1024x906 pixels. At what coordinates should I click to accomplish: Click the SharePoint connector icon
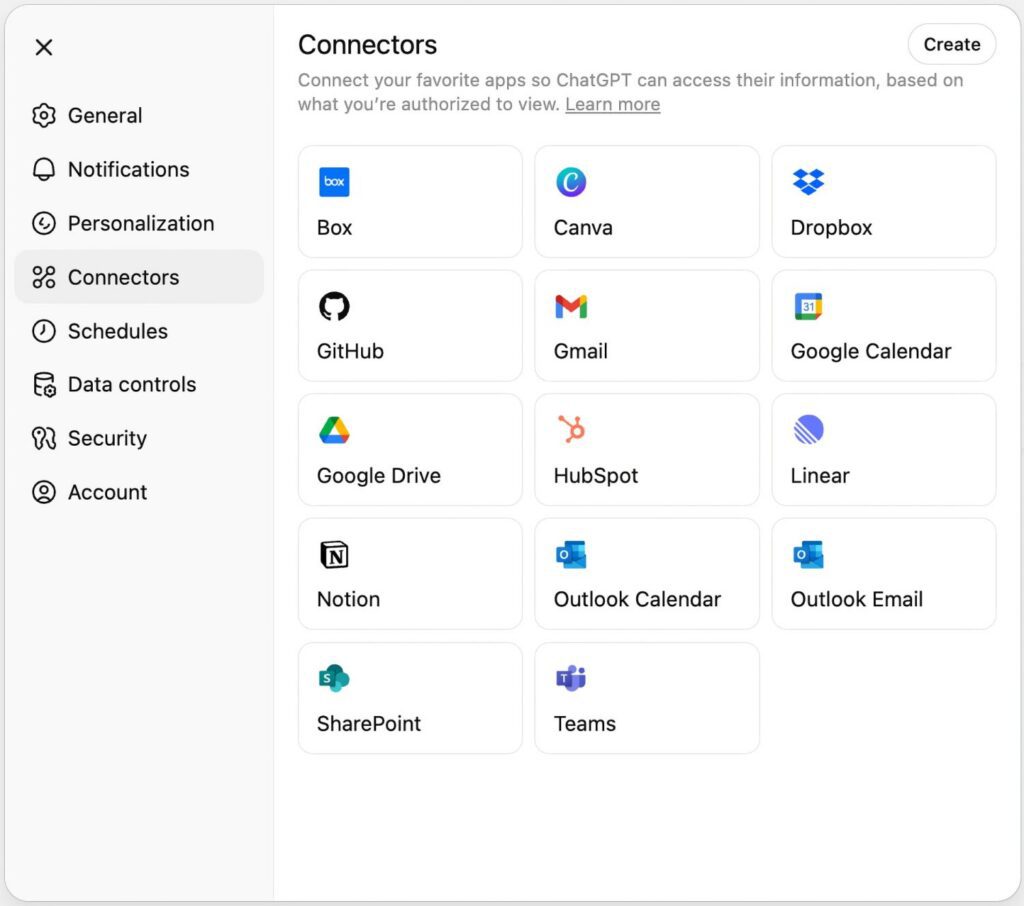[x=334, y=678]
